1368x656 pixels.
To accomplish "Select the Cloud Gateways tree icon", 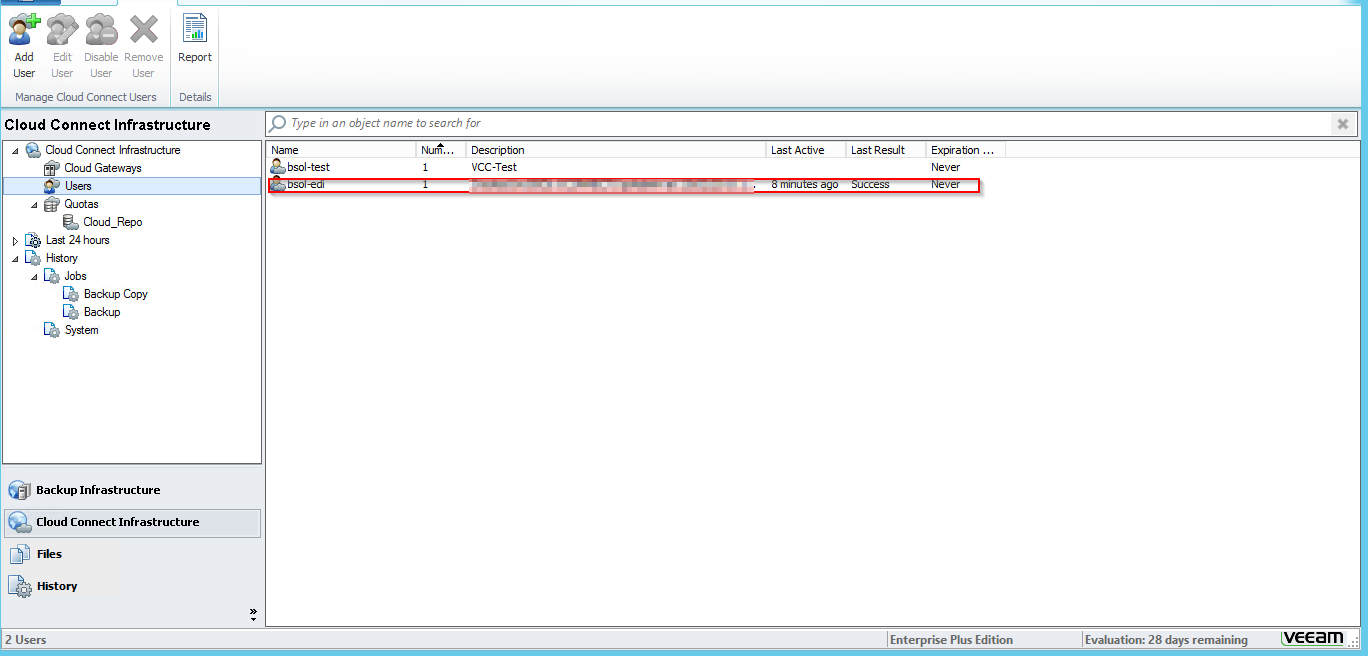I will (x=52, y=168).
